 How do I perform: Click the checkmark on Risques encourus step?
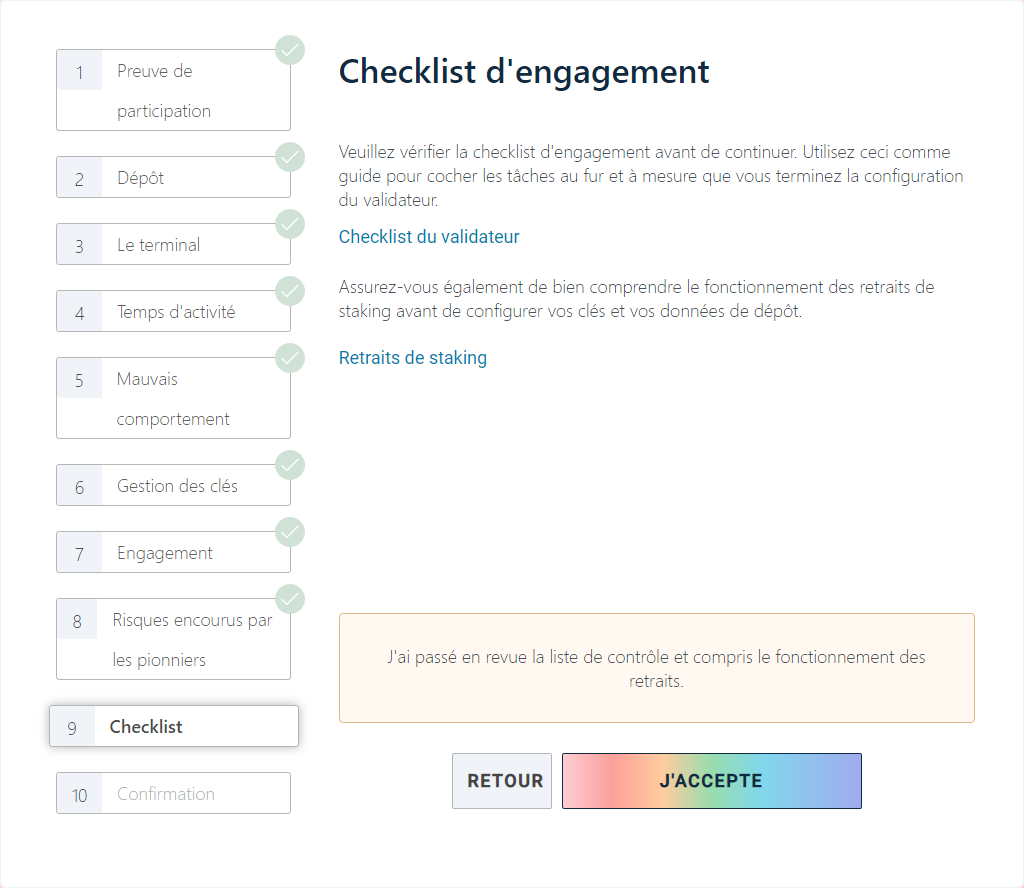click(x=290, y=599)
